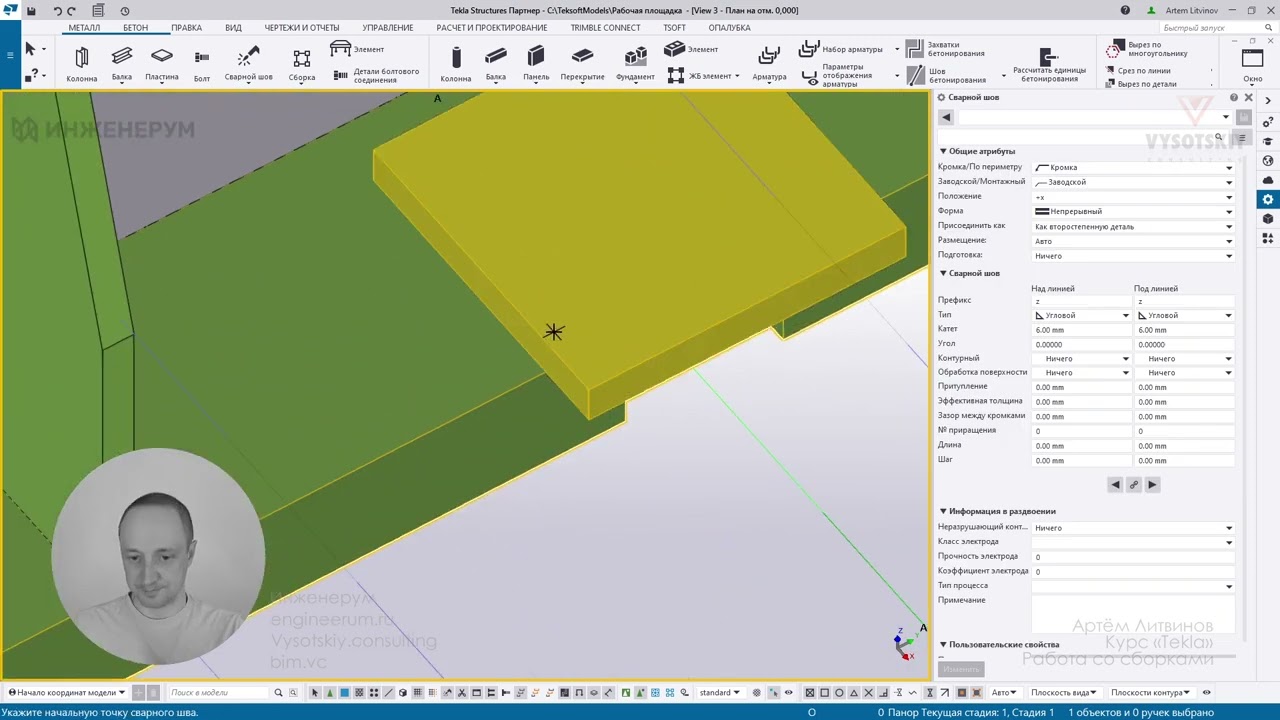
Task: Toggle the eye icon beside standard filter
Action: pos(788,692)
